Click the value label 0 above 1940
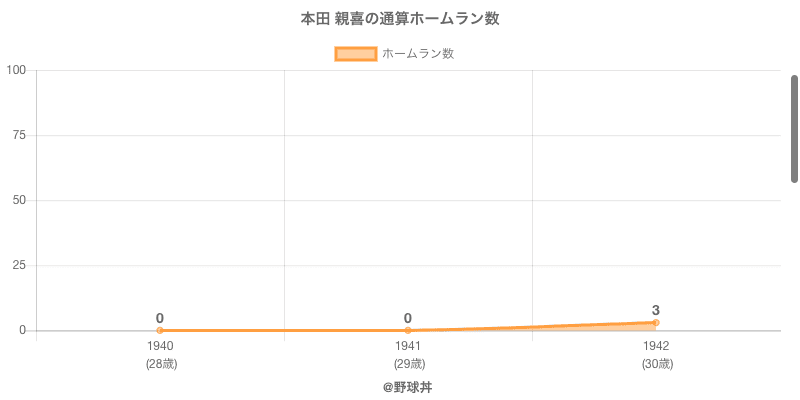This screenshot has width=800, height=400. click(x=160, y=318)
